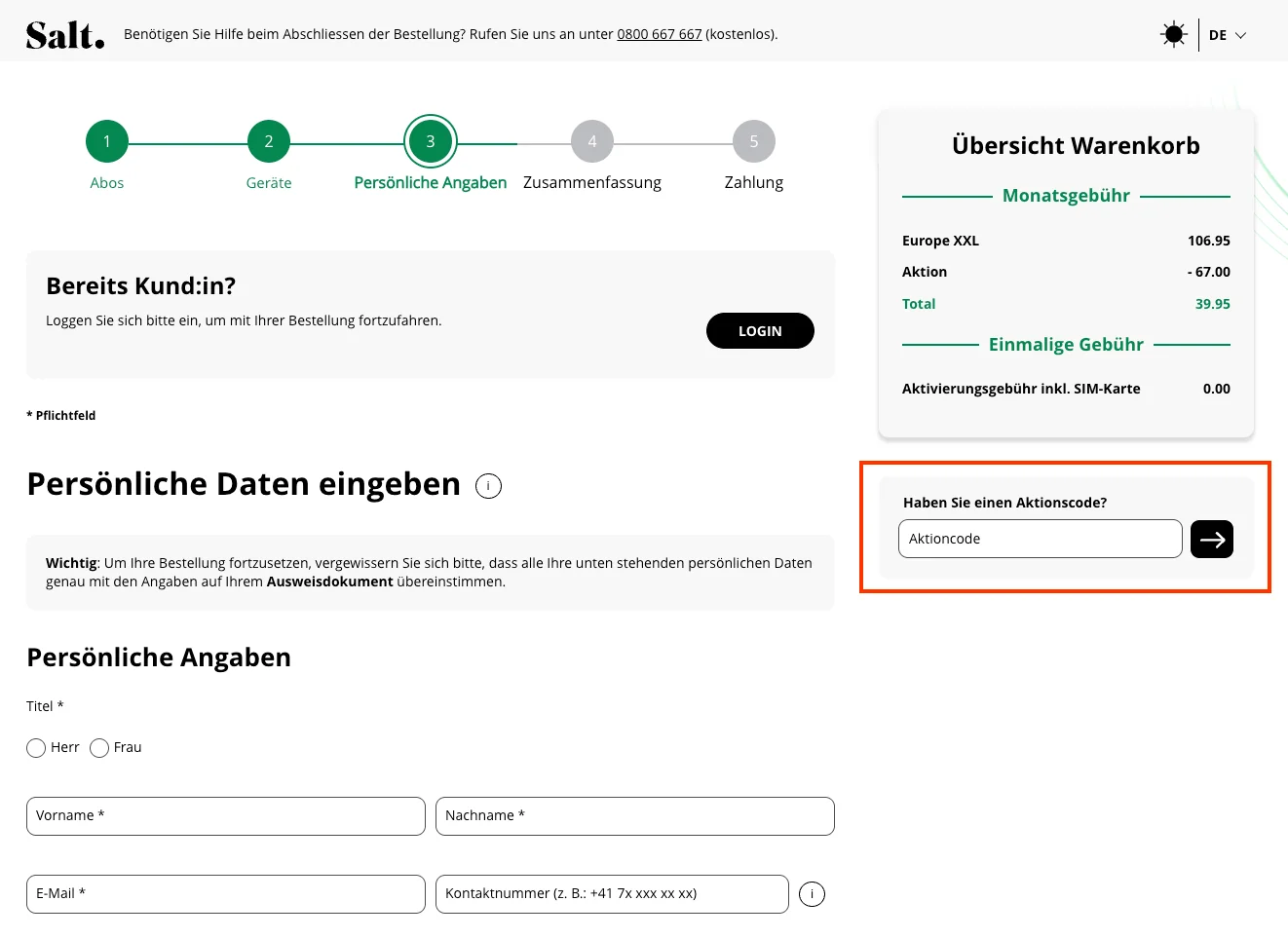Image resolution: width=1288 pixels, height=939 pixels.
Task: Open info icon beside Persönliche Daten eingeben
Action: 488,485
